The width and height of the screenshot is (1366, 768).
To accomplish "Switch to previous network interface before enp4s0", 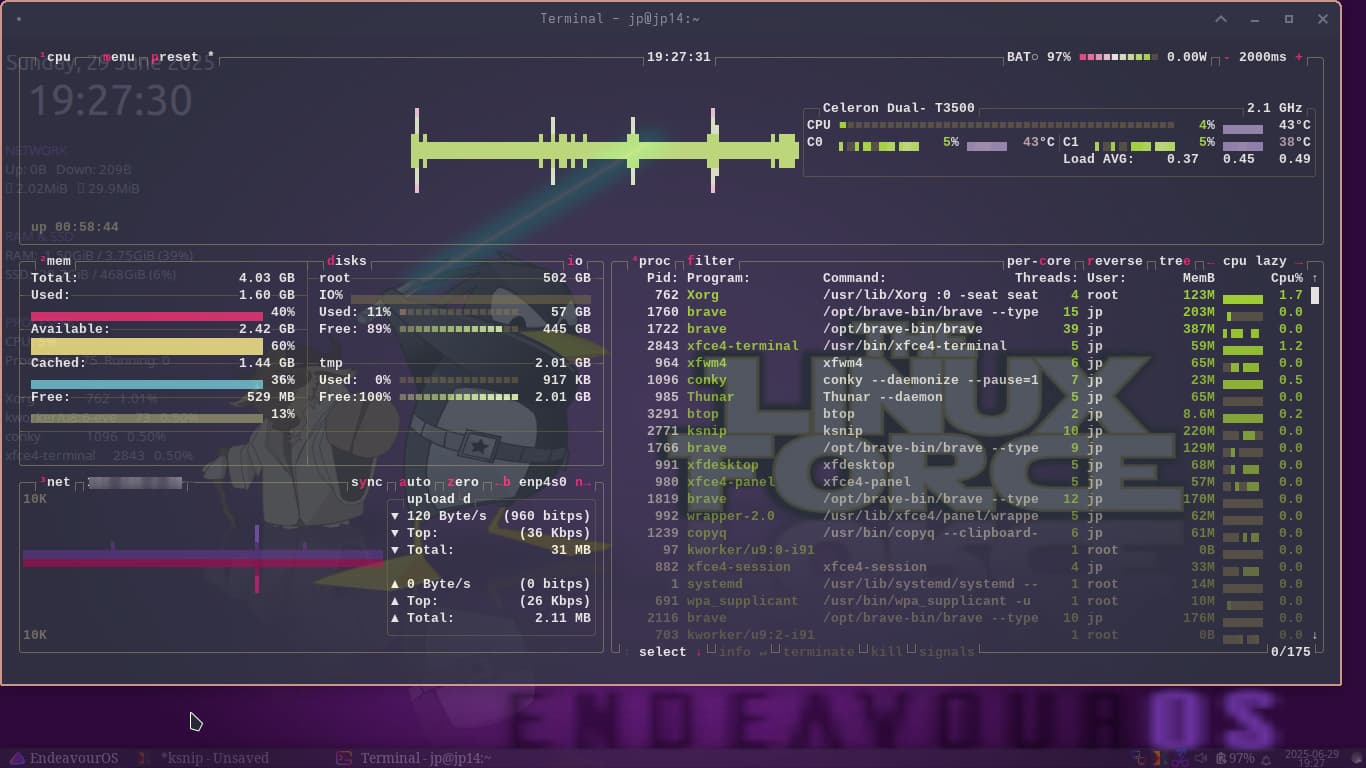I will point(506,482).
